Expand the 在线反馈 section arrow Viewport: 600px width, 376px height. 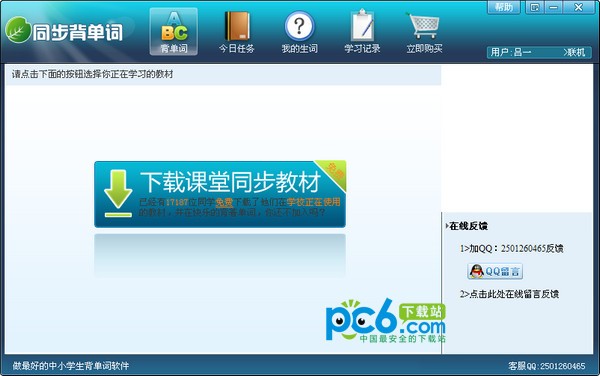pyautogui.click(x=447, y=226)
